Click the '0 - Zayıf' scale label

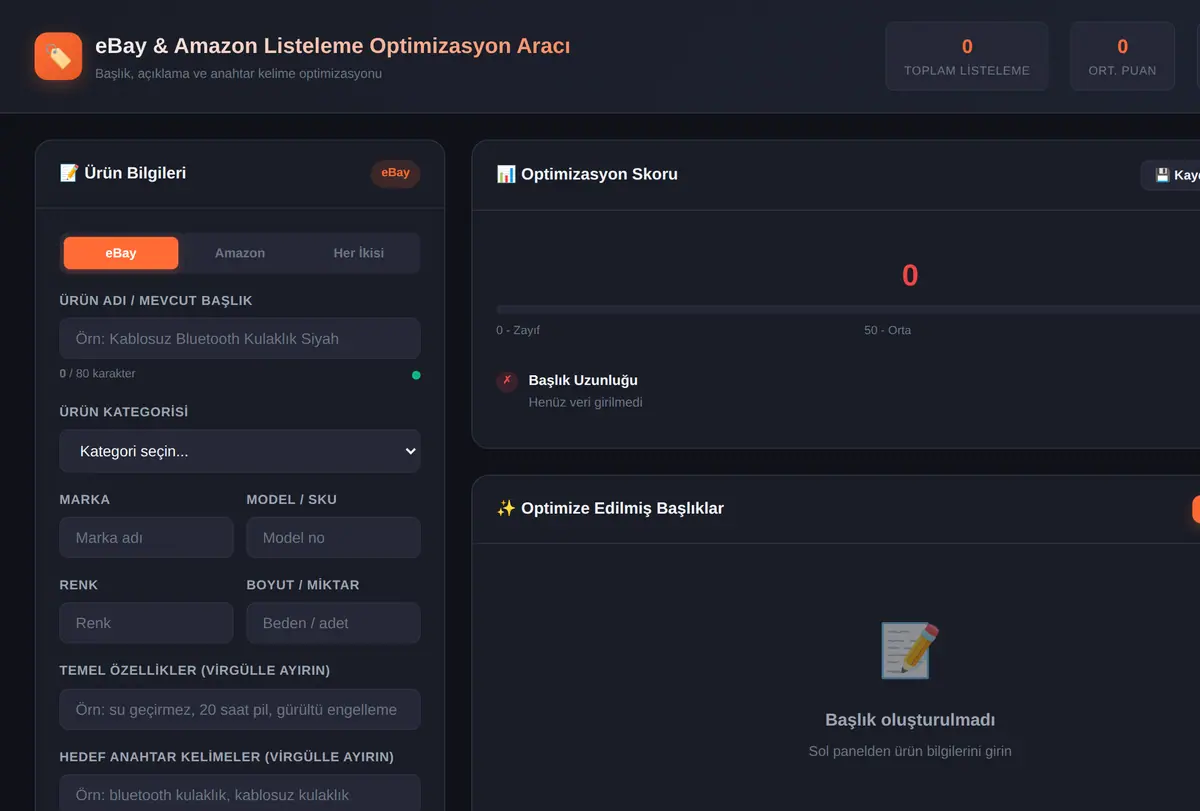[x=518, y=330]
